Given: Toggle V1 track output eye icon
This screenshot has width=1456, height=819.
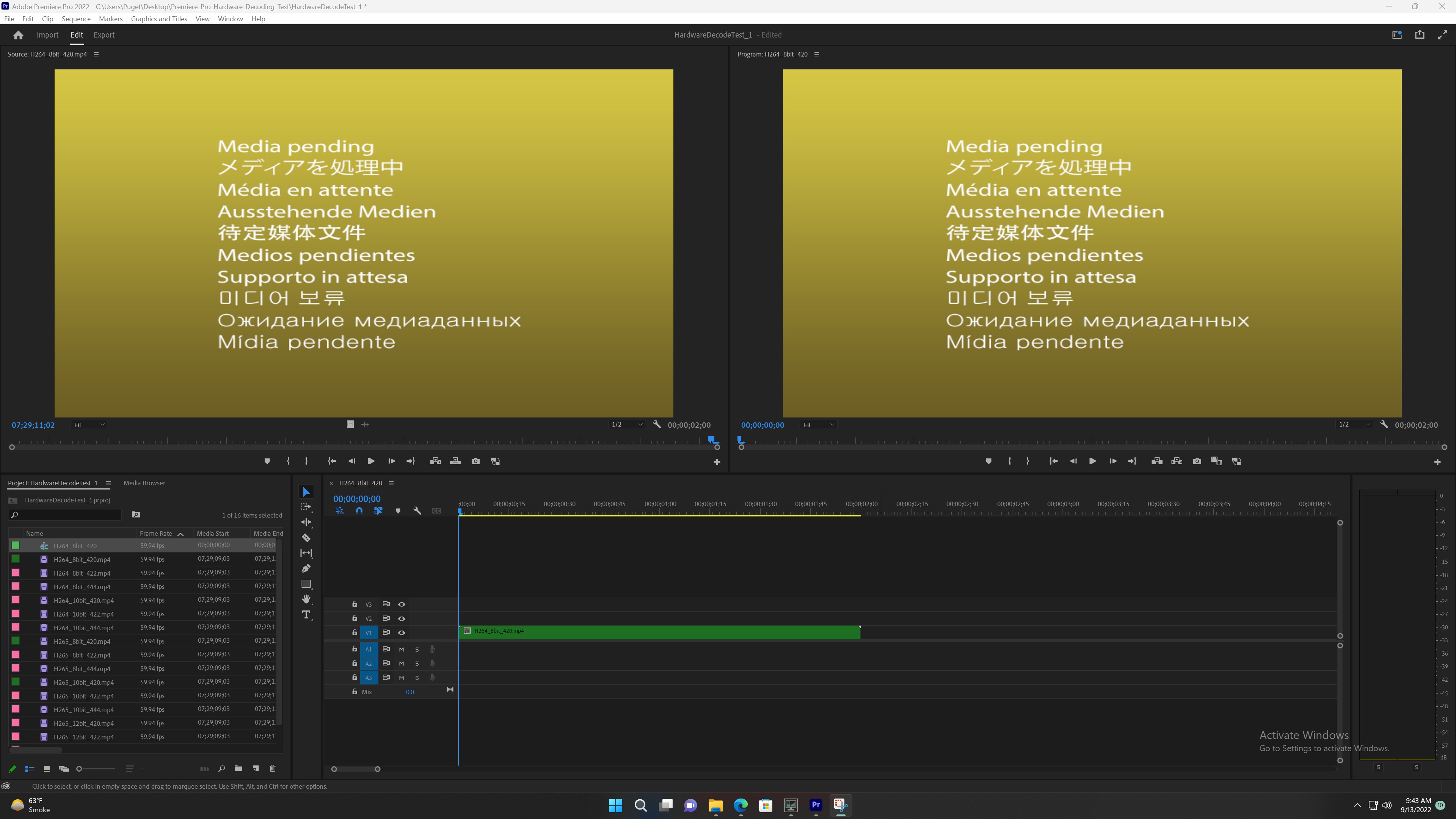Looking at the screenshot, I should click(x=401, y=632).
